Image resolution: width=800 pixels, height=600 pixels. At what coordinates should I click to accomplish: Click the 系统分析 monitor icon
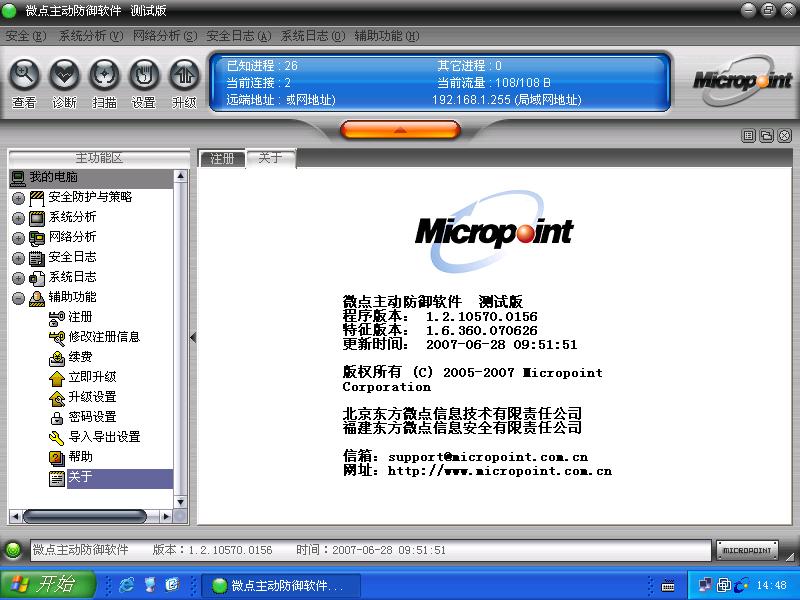(37, 218)
